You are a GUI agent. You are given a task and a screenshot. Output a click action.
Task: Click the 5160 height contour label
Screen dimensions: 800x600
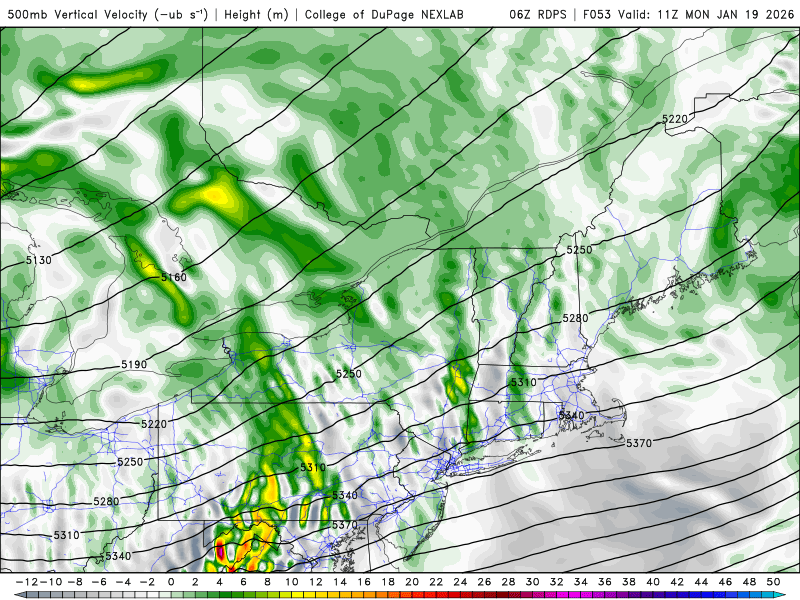tap(174, 277)
